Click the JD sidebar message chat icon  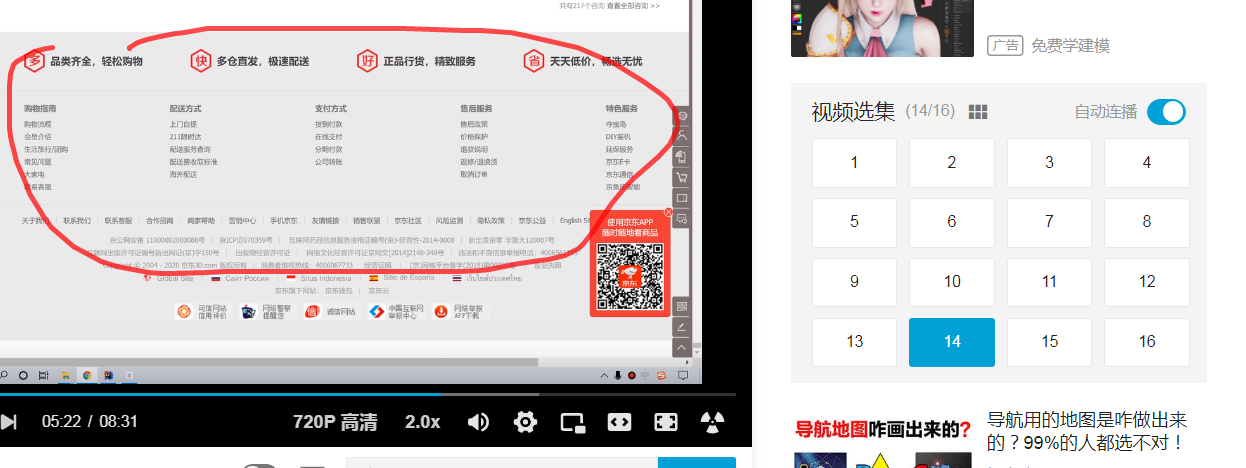click(x=682, y=218)
